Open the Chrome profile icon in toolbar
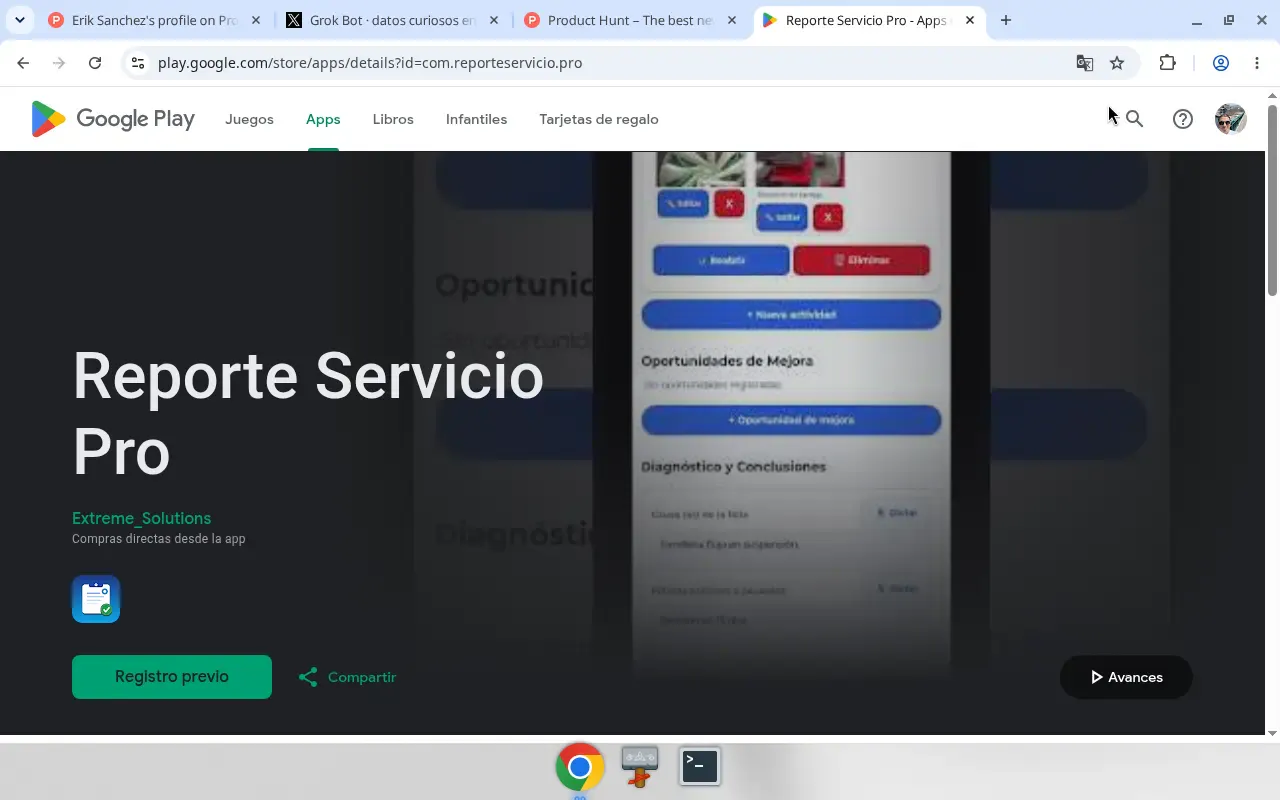The height and width of the screenshot is (800, 1280). (1221, 63)
